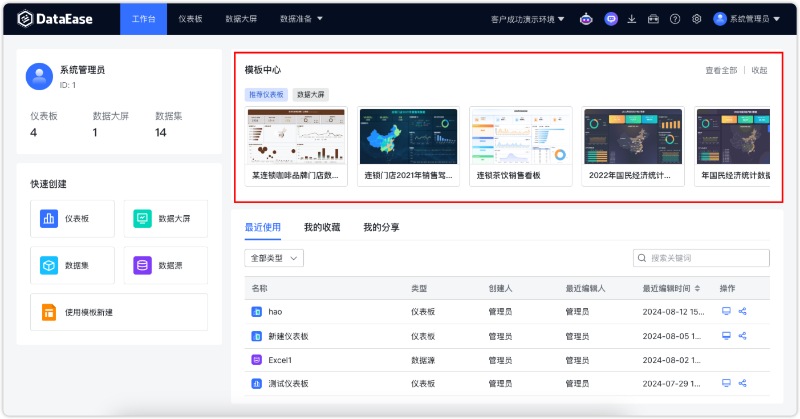Click the search magnifier icon
The height and width of the screenshot is (419, 800).
click(x=642, y=258)
